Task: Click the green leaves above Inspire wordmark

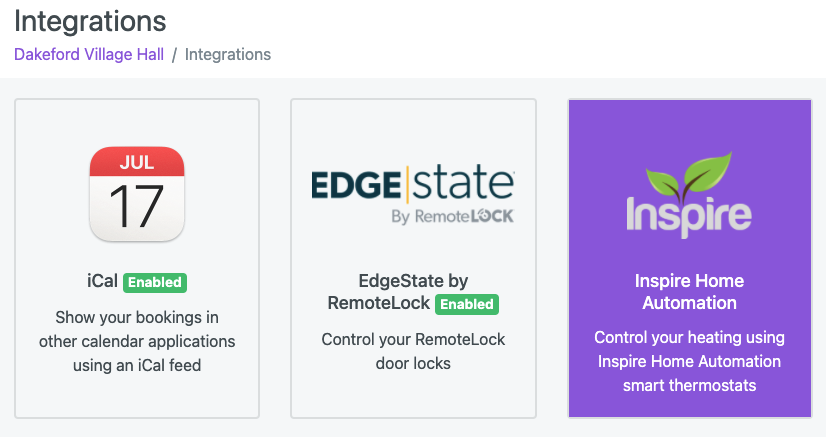Action: point(689,175)
